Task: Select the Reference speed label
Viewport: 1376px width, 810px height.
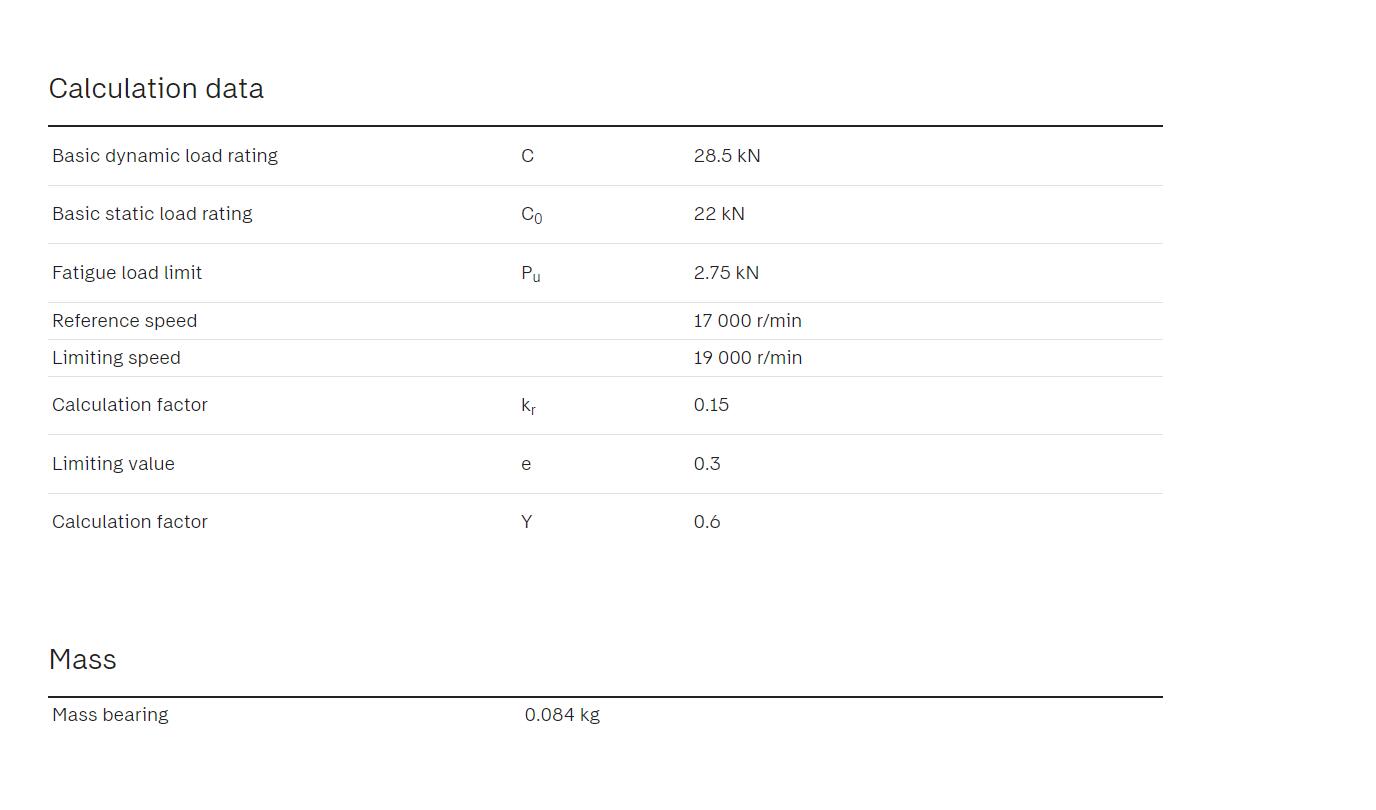Action: (x=125, y=321)
